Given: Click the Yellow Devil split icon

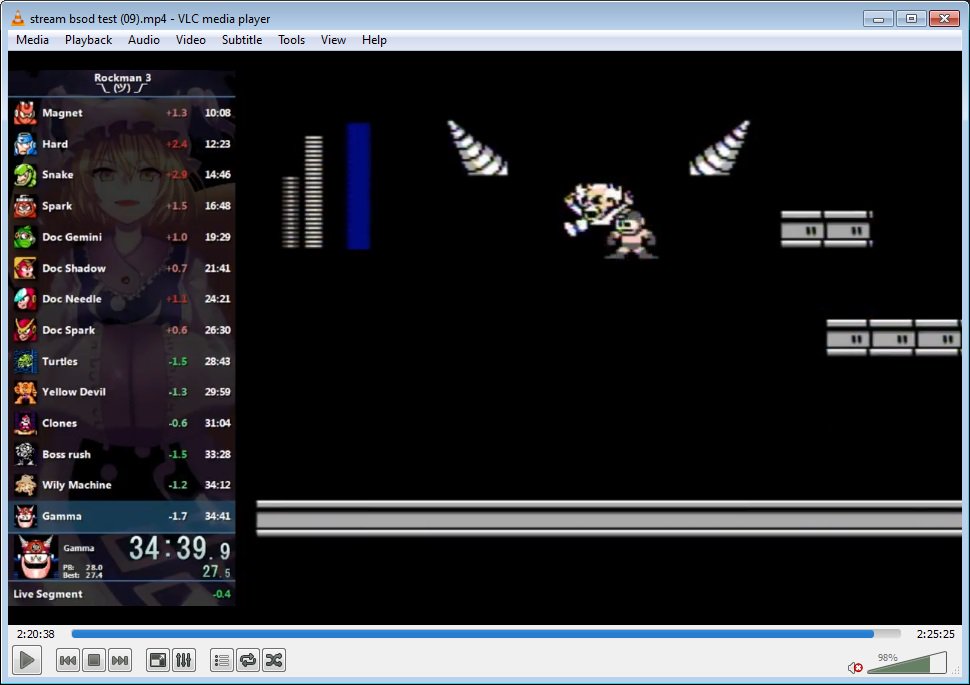Looking at the screenshot, I should pos(25,392).
